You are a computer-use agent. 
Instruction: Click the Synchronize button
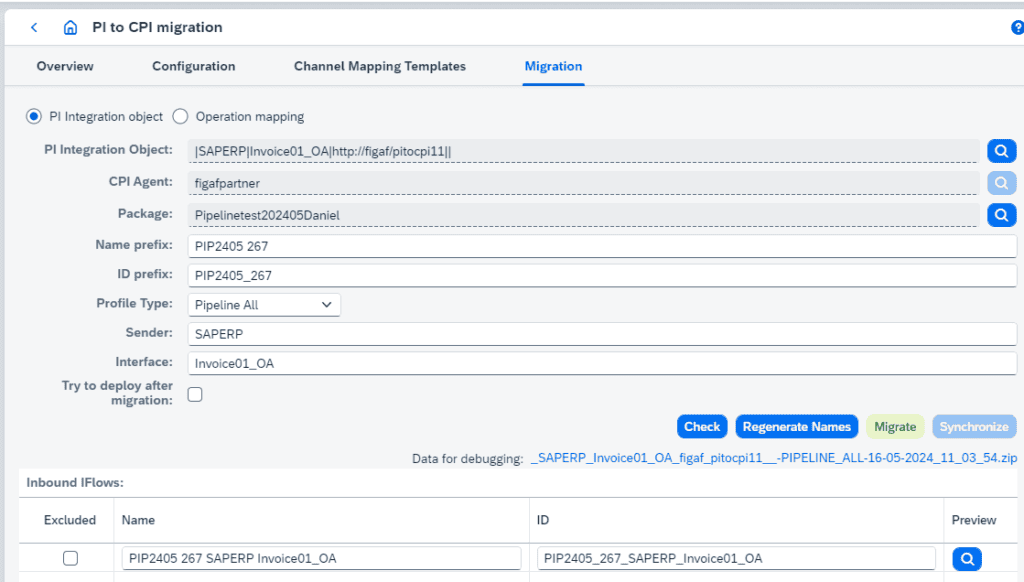pos(974,427)
